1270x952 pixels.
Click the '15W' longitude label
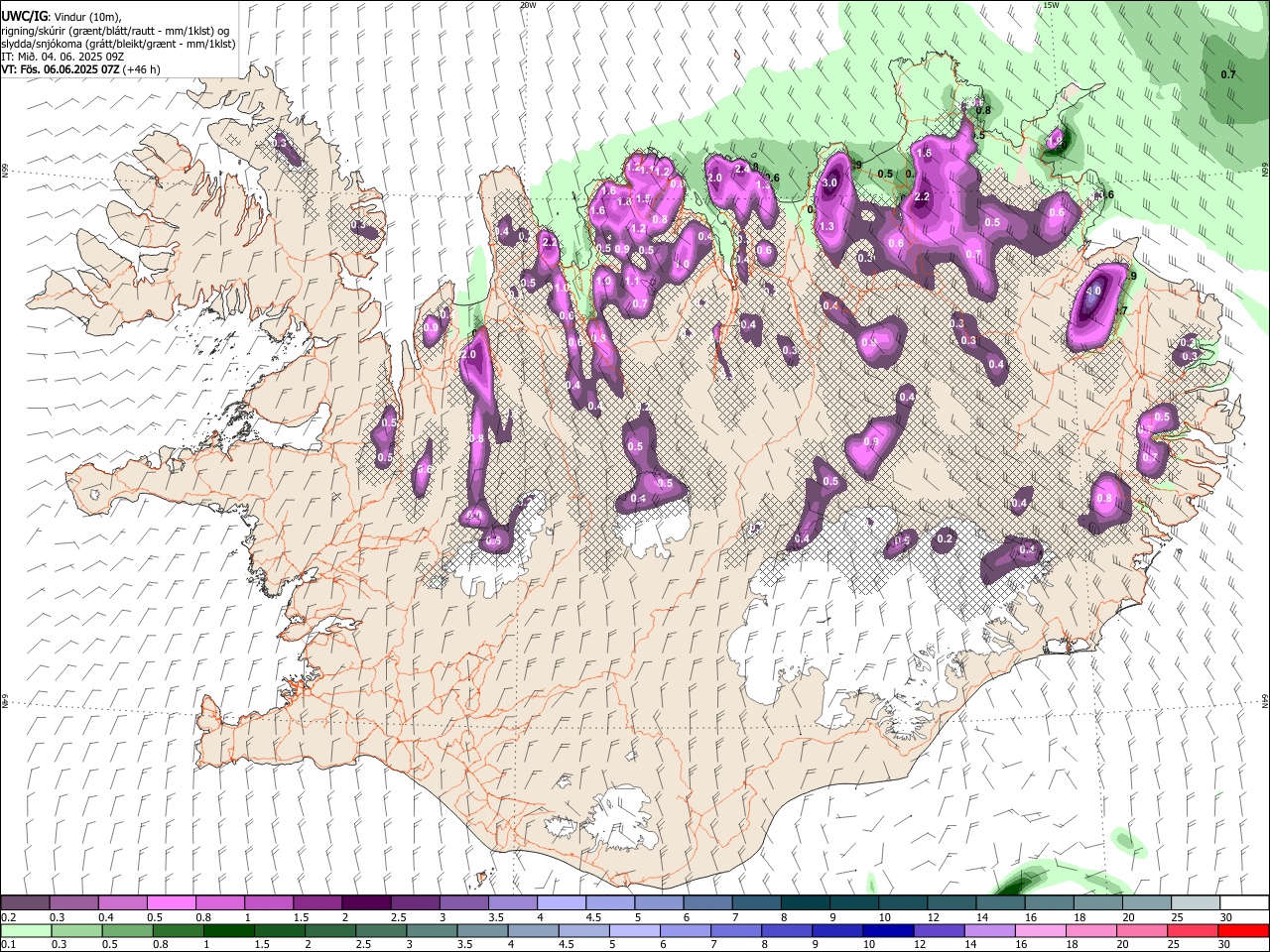point(1052,5)
